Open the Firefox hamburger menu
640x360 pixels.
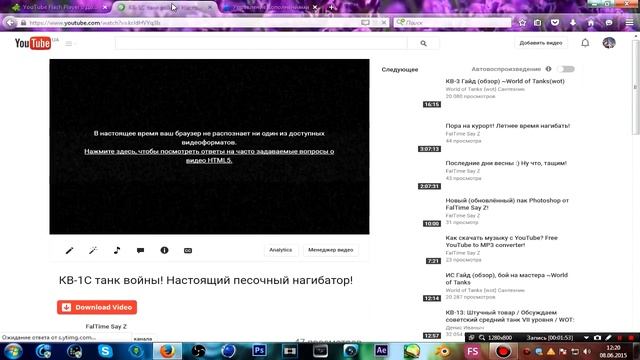click(629, 23)
